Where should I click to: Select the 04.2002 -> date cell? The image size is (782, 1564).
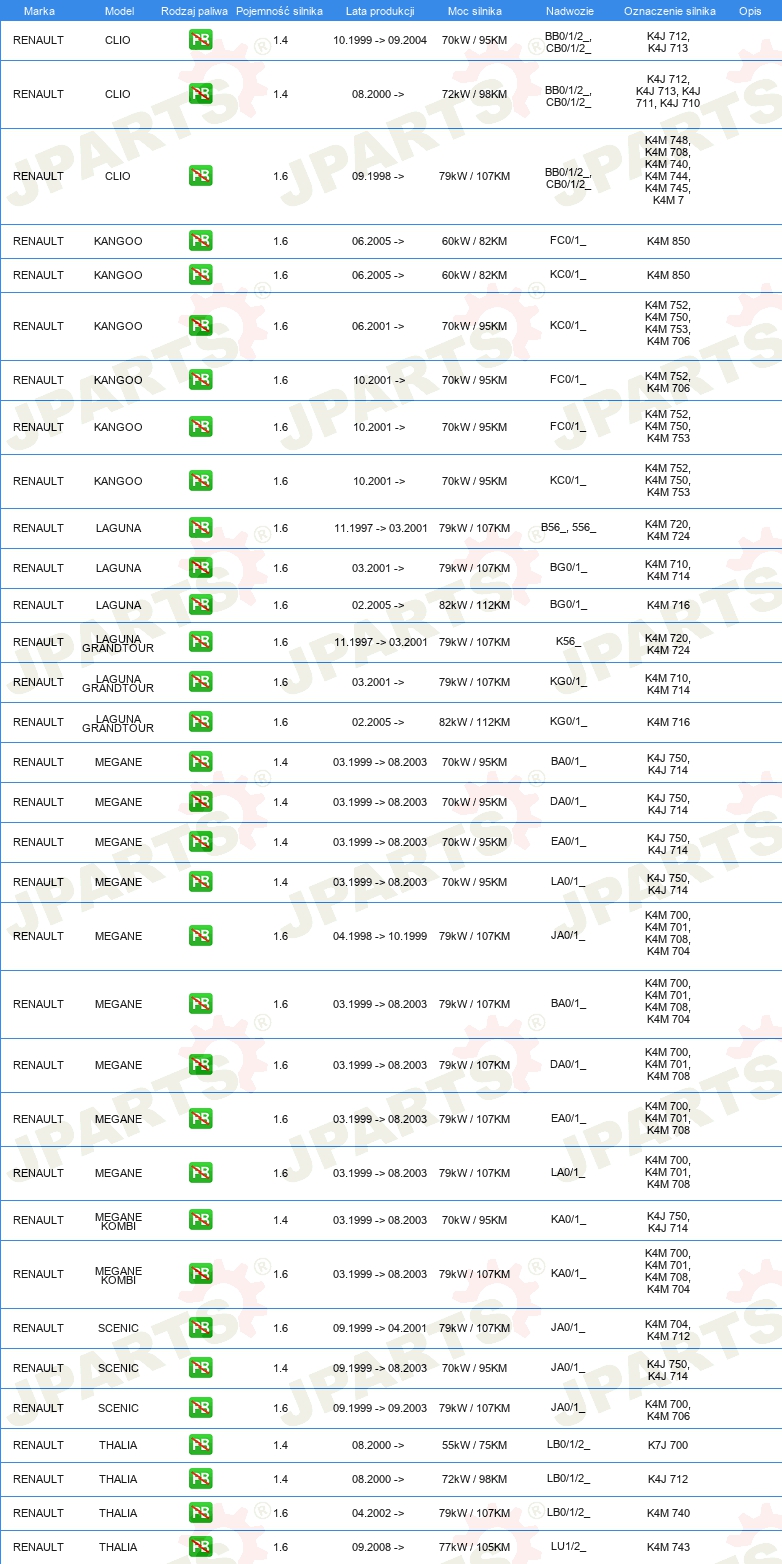pos(378,1513)
